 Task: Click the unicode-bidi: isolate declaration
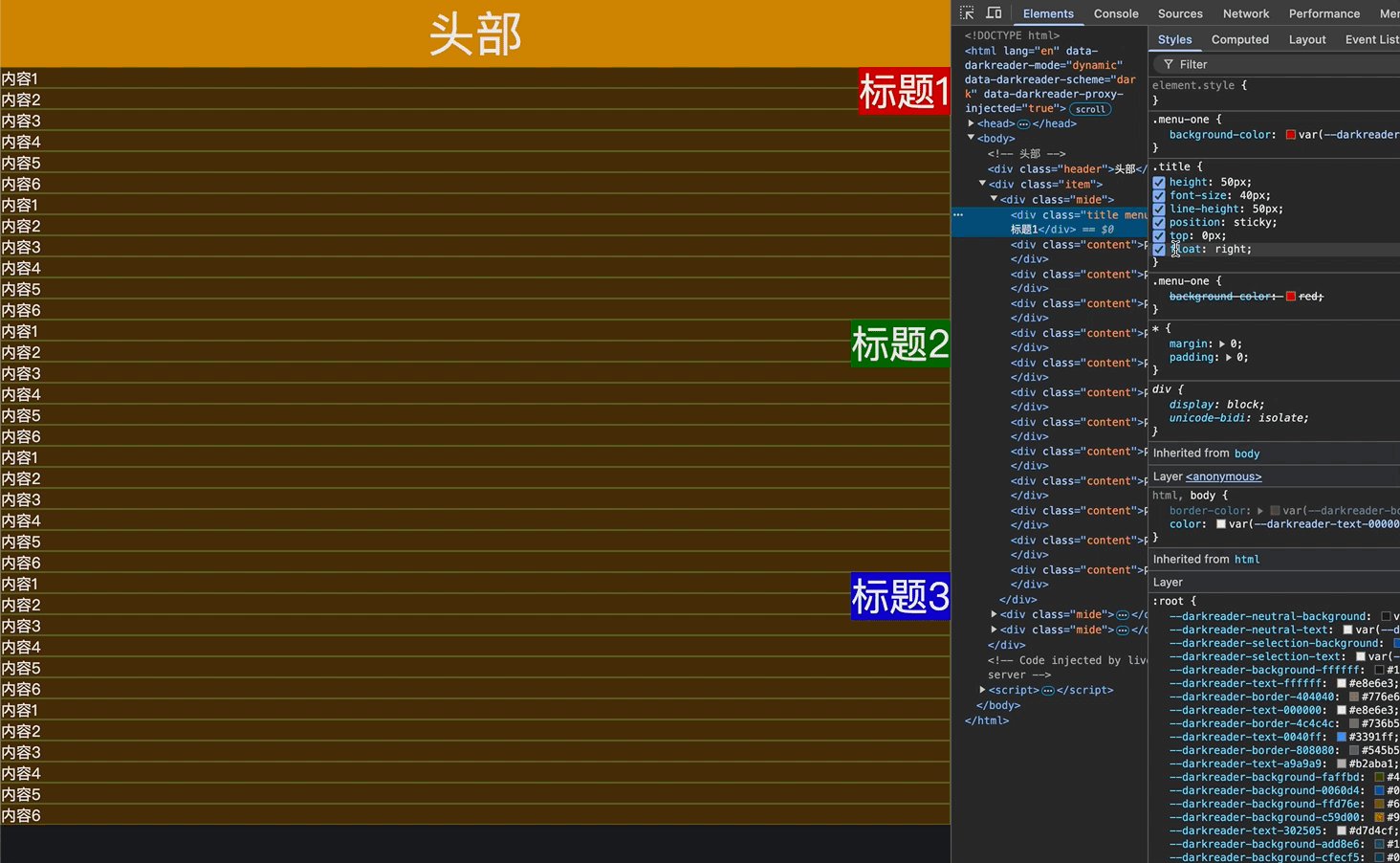(1238, 418)
